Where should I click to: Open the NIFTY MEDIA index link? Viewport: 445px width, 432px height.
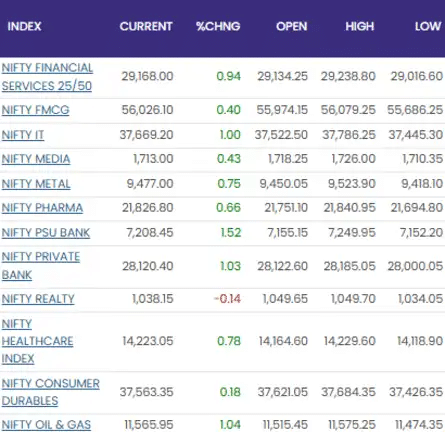click(x=36, y=159)
